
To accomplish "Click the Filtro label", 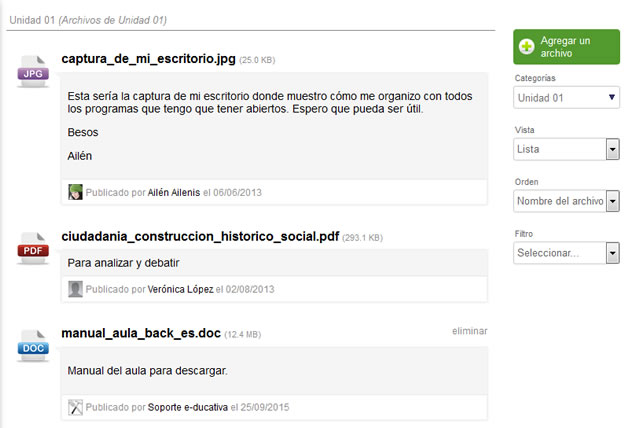I will click(x=524, y=234).
